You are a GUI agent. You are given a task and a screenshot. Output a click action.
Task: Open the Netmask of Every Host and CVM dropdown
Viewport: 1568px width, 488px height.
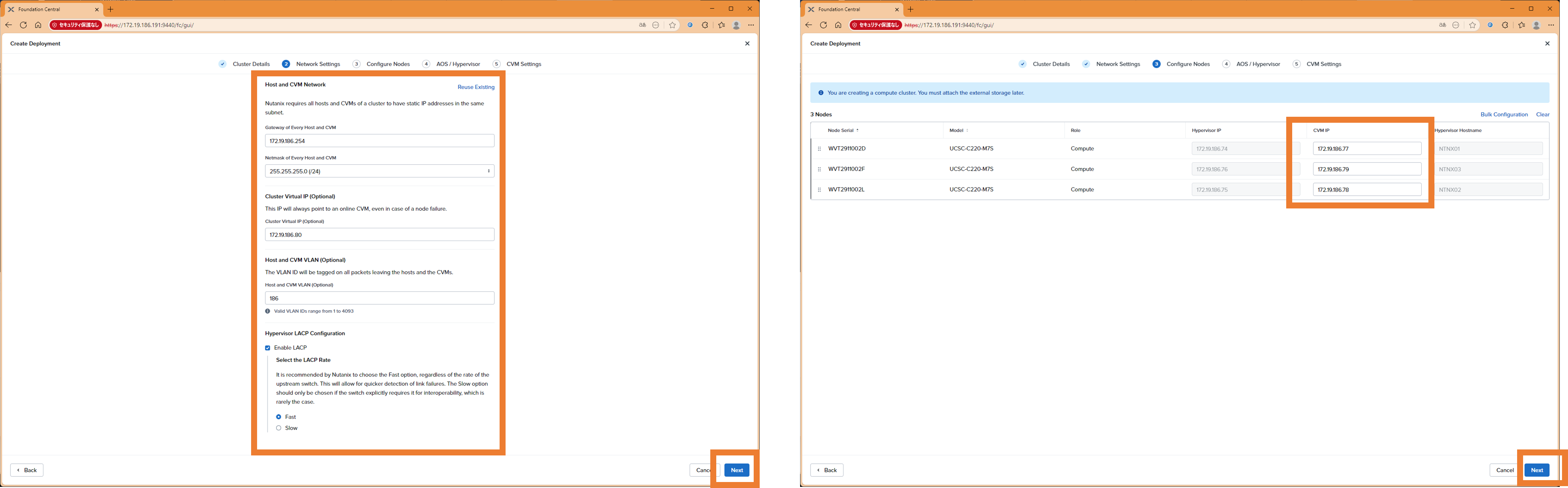coord(379,172)
